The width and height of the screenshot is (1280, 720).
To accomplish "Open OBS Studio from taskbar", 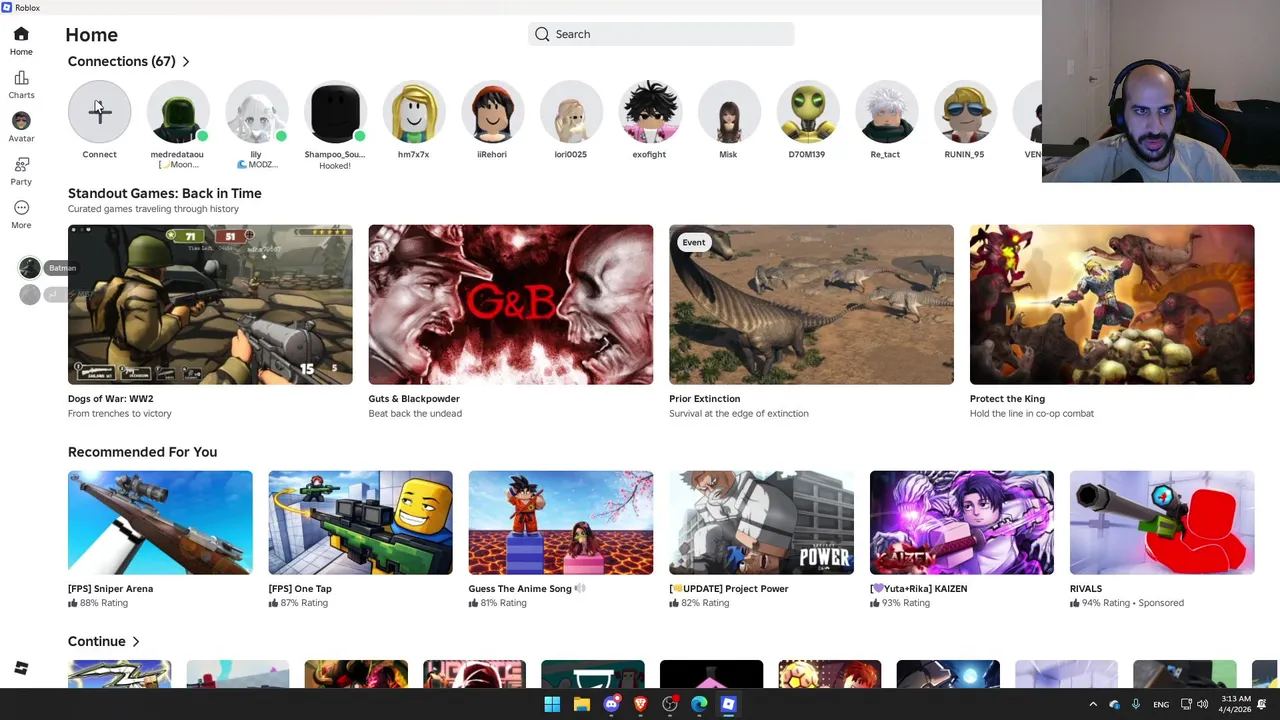I will pos(670,704).
